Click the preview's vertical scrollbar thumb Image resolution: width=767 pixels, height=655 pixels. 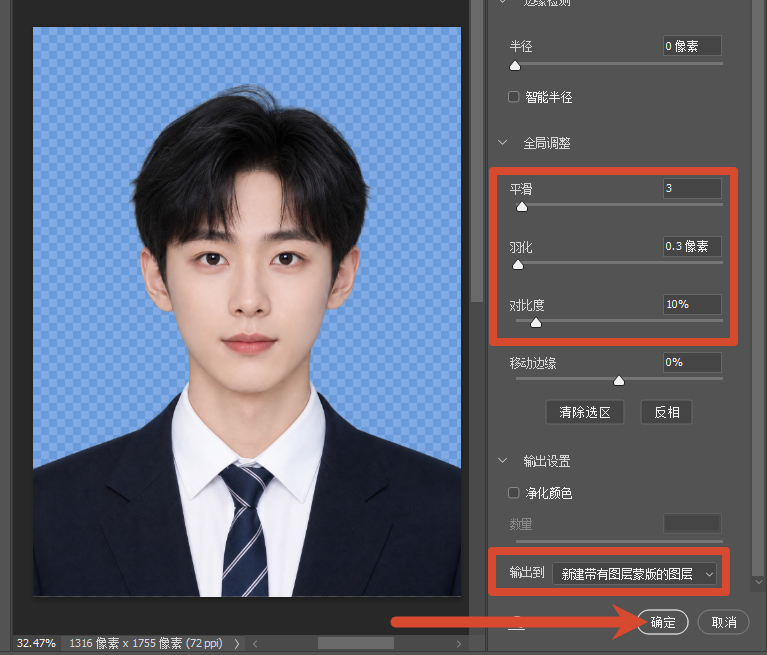477,151
